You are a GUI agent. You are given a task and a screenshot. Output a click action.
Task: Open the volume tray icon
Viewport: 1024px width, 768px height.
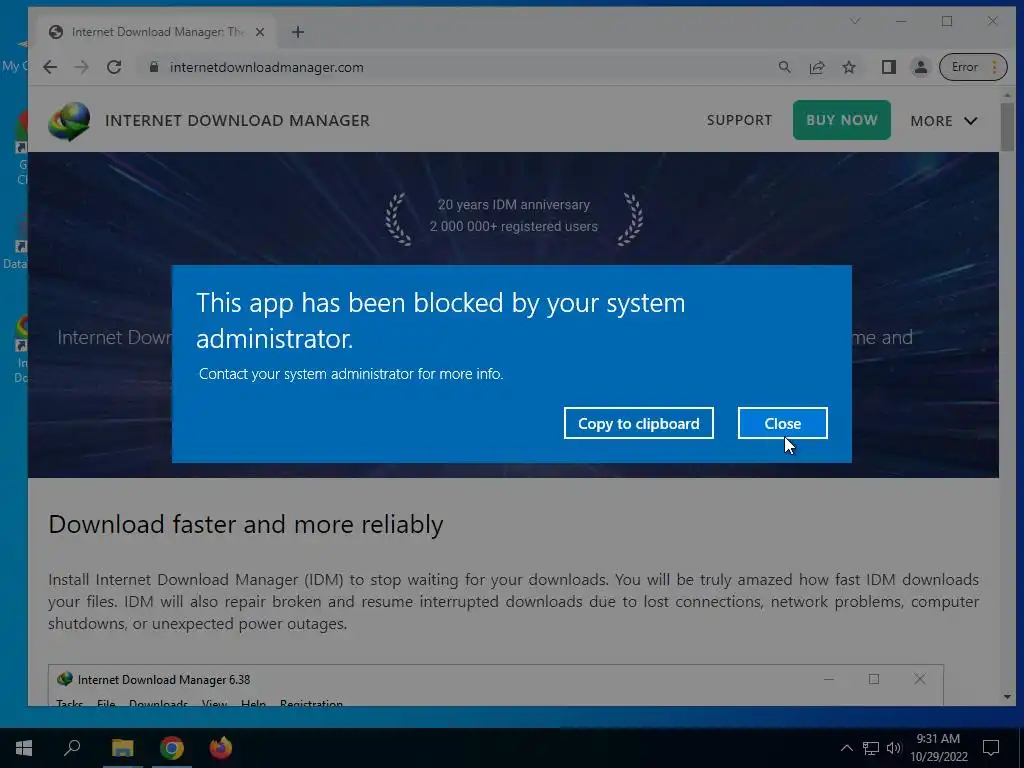pyautogui.click(x=894, y=748)
